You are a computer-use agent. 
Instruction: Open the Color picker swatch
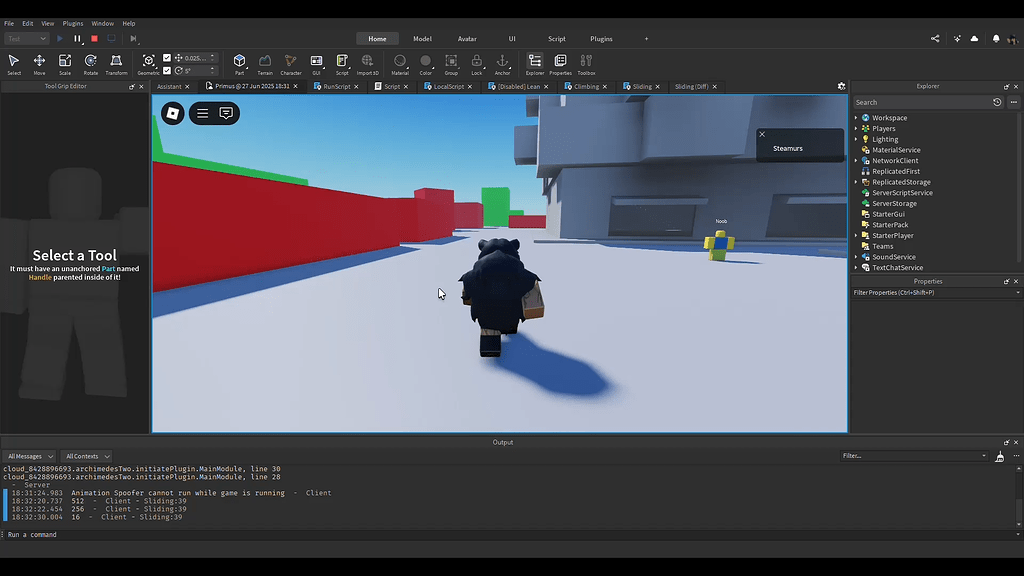point(424,62)
